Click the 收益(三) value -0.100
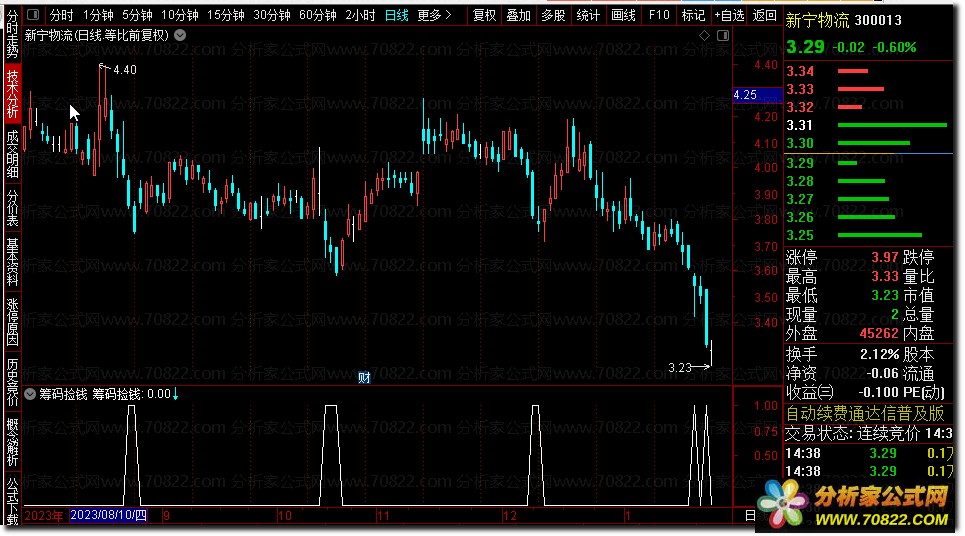 click(878, 393)
